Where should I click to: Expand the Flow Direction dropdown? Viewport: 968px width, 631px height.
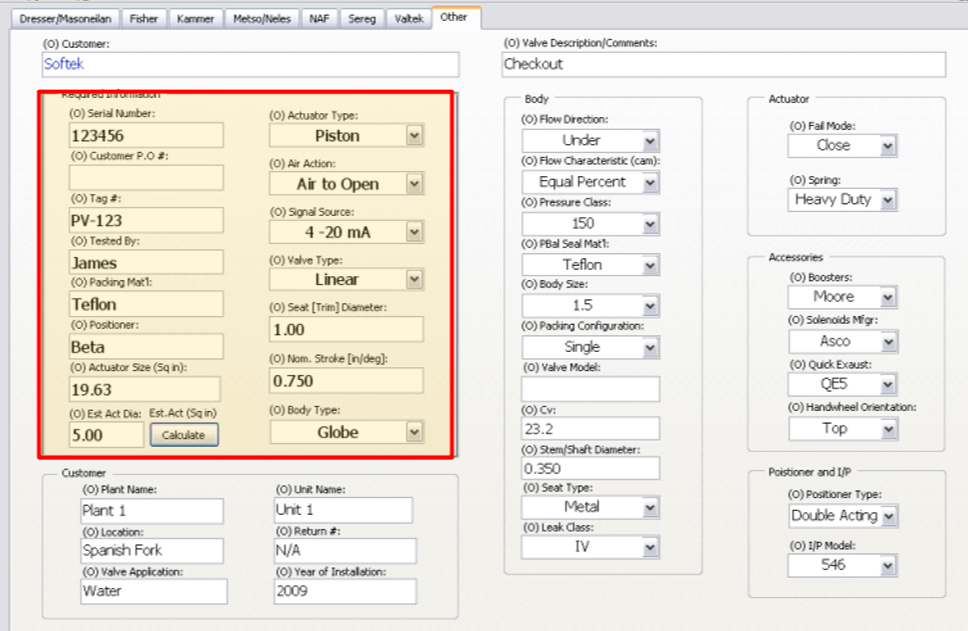point(650,141)
